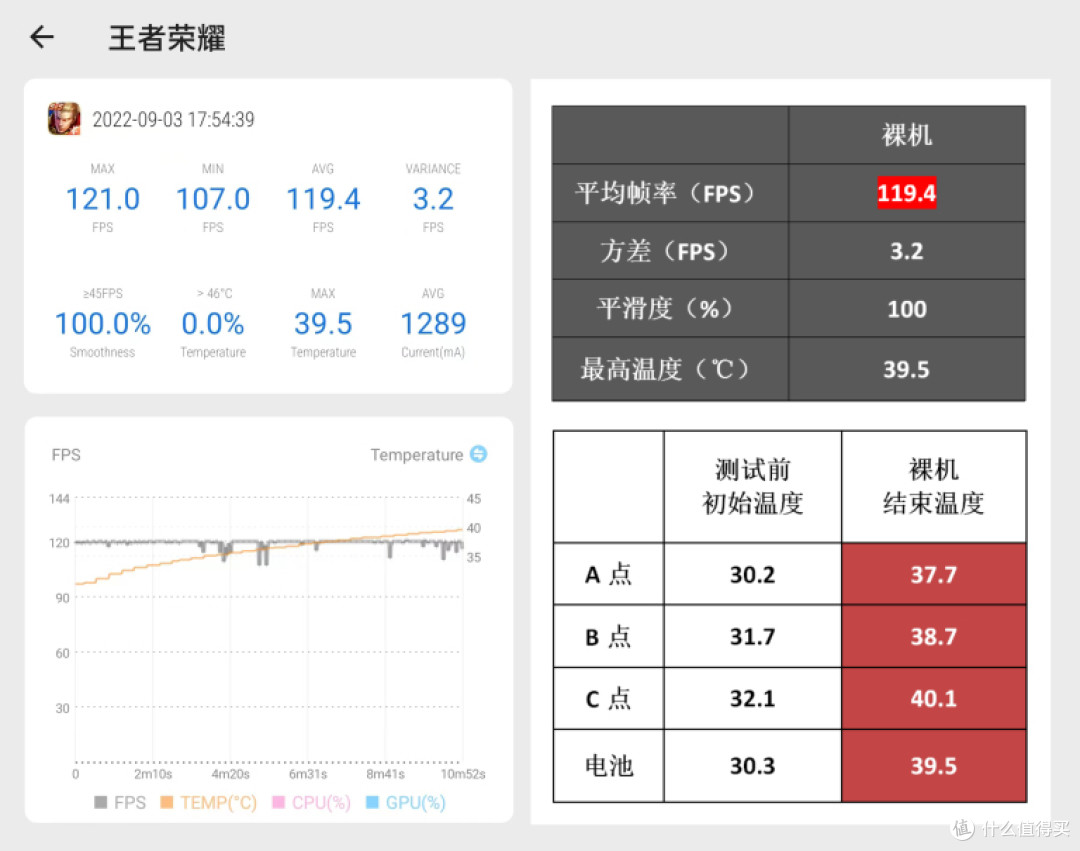Click the 2m10s time axis label
1080x851 pixels.
click(153, 775)
